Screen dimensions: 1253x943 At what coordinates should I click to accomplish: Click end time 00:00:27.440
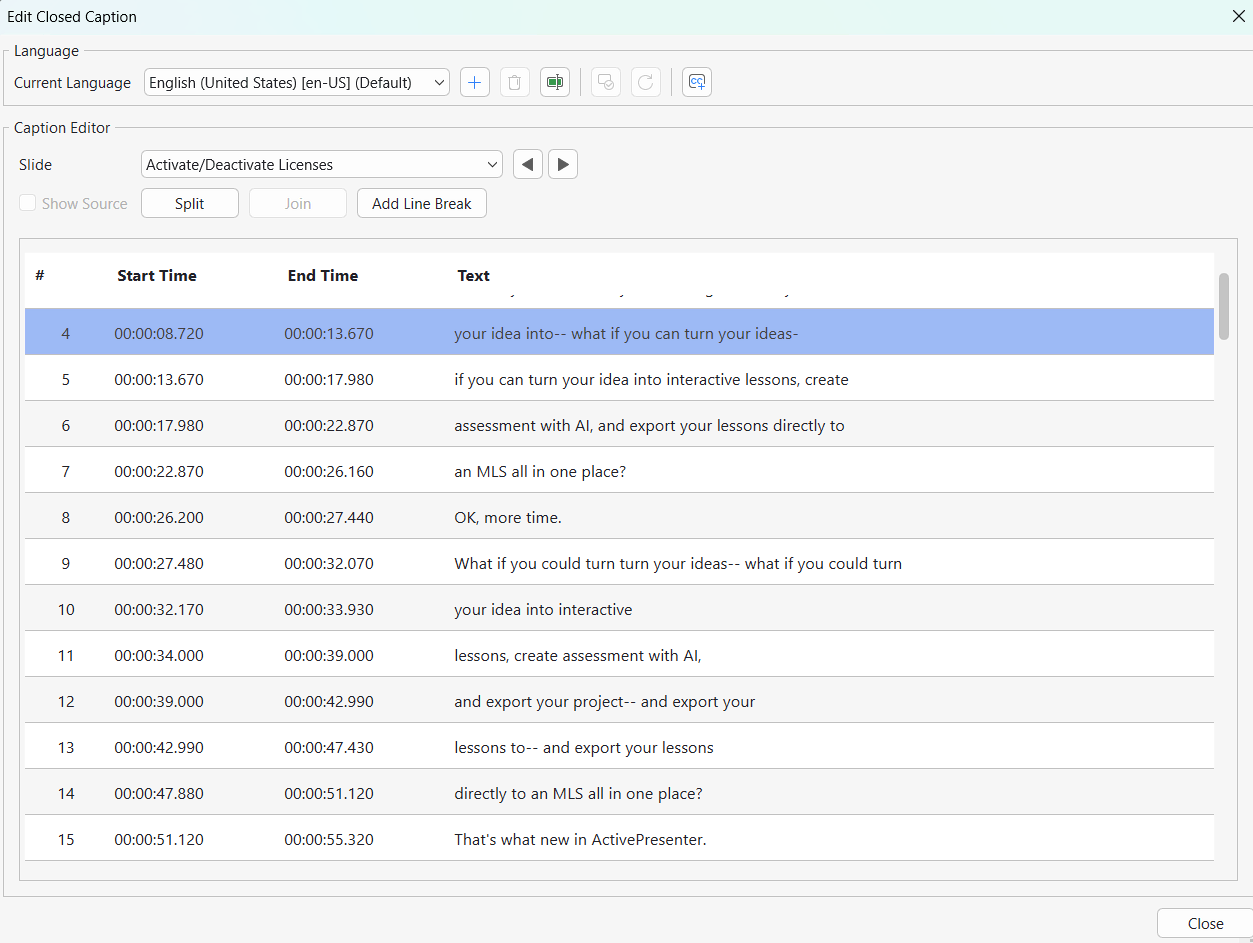[x=329, y=518]
